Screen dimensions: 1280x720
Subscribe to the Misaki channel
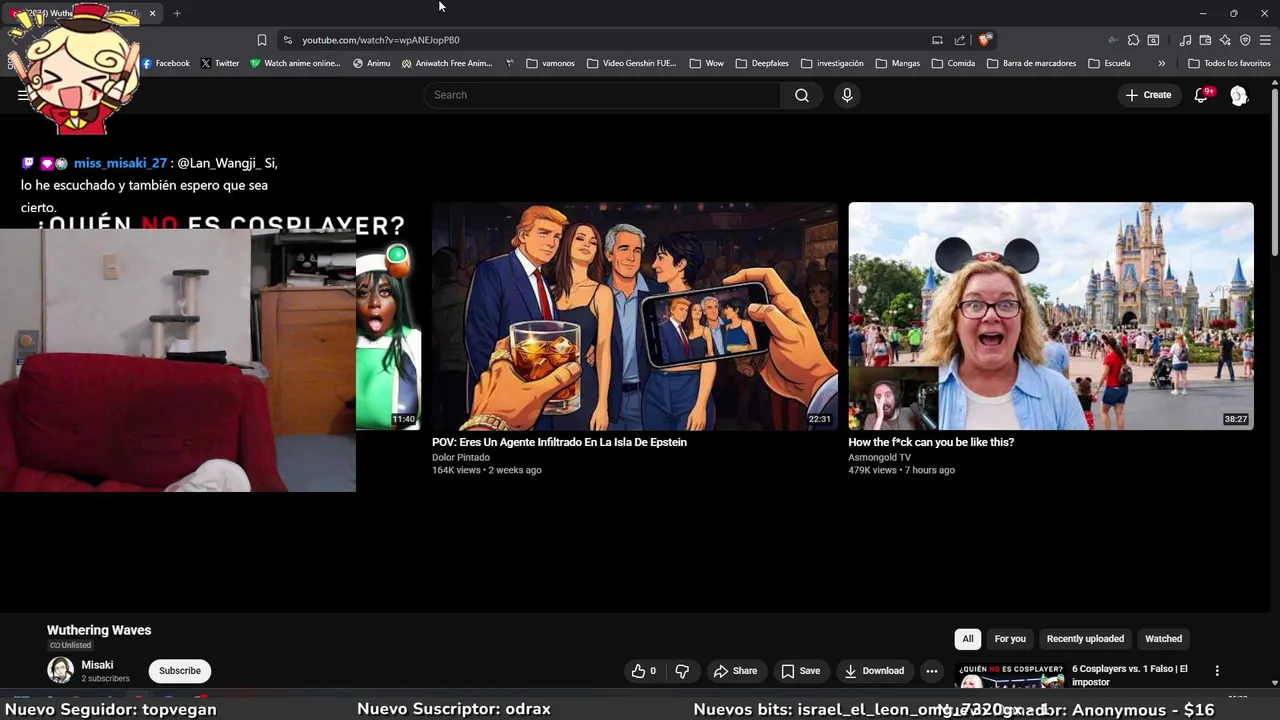(x=180, y=671)
